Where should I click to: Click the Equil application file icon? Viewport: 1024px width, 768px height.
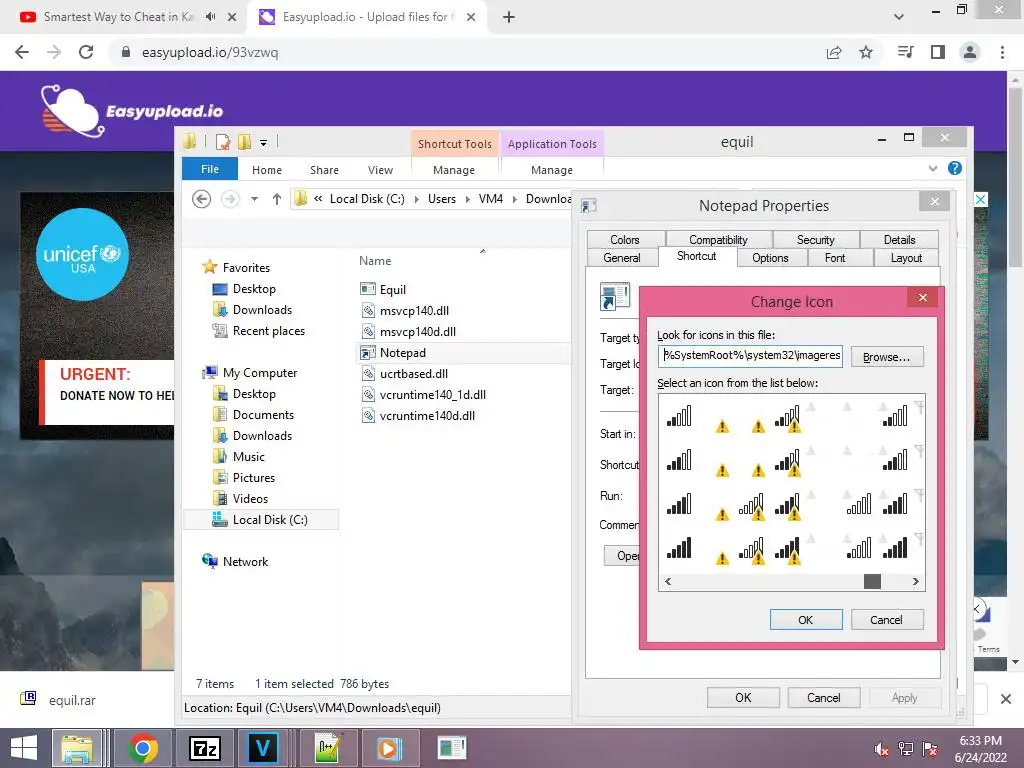(x=368, y=289)
